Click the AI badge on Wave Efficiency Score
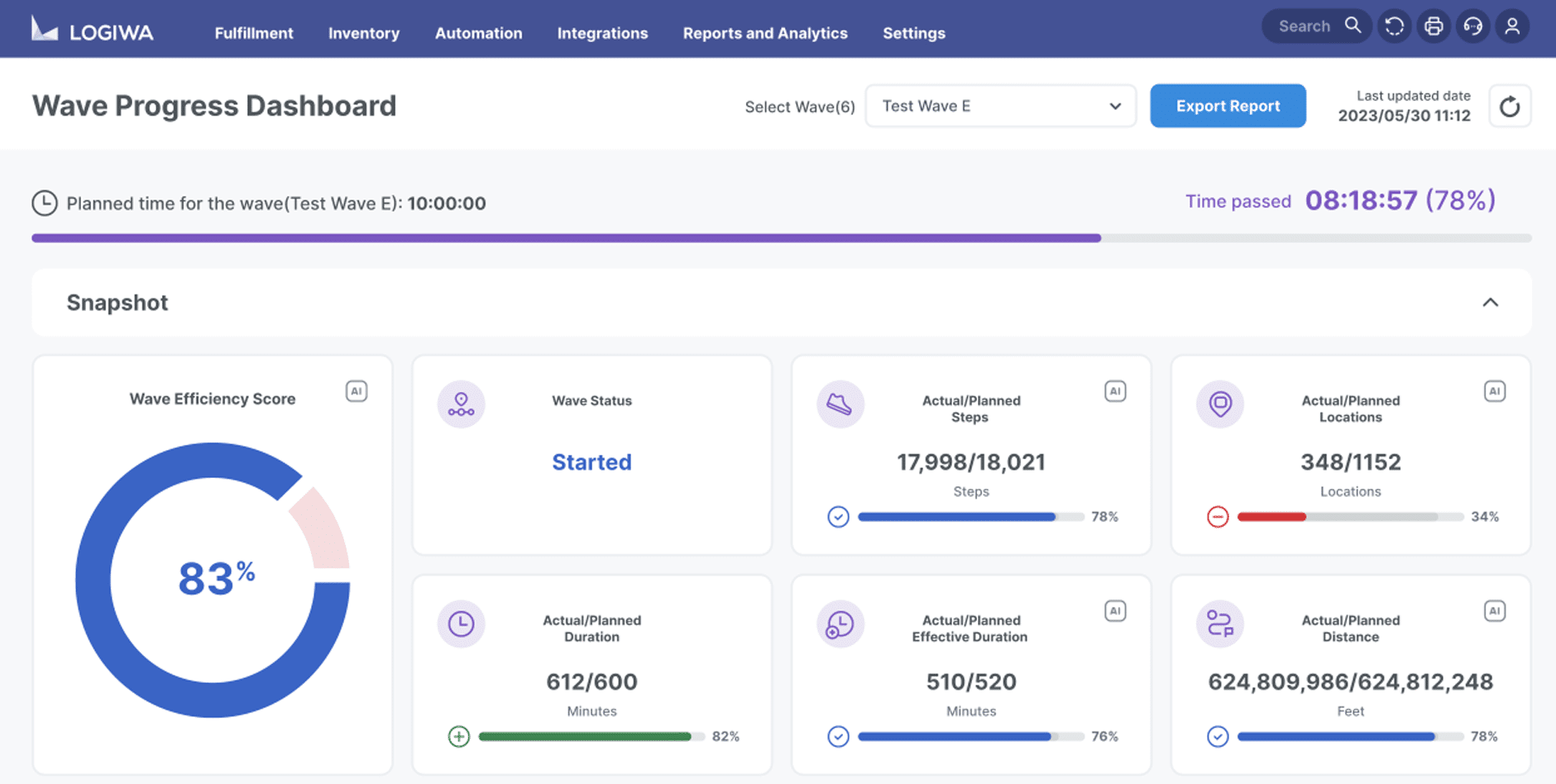This screenshot has height=784, width=1556. pos(357,390)
